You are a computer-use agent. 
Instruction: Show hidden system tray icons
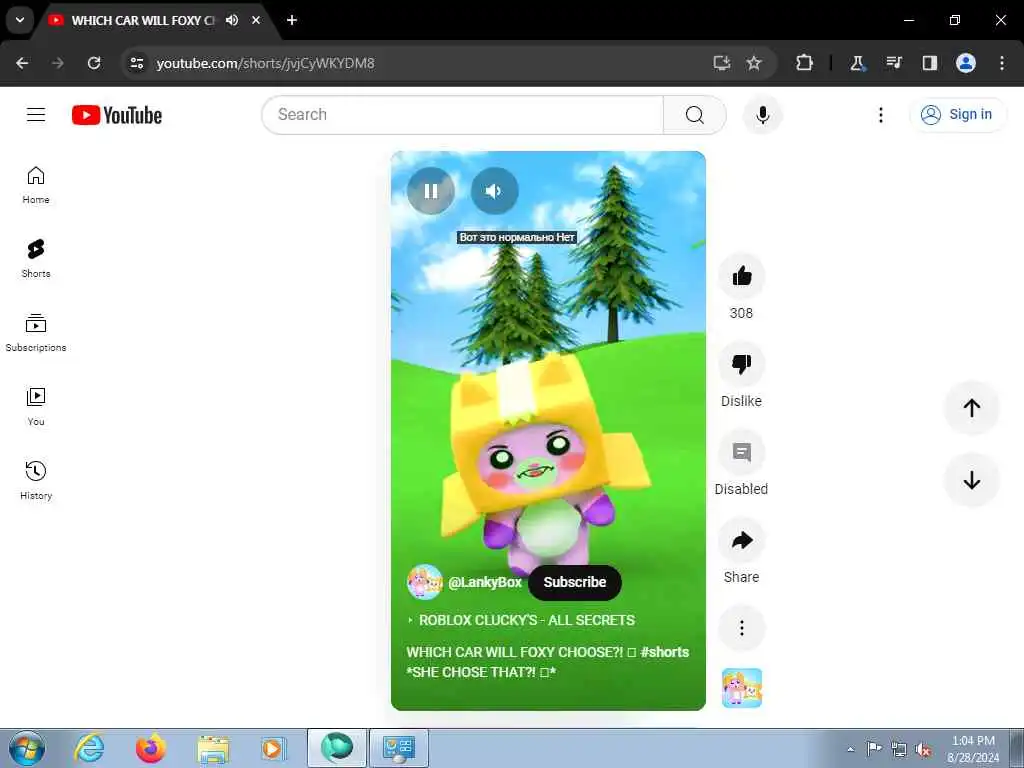pos(850,749)
